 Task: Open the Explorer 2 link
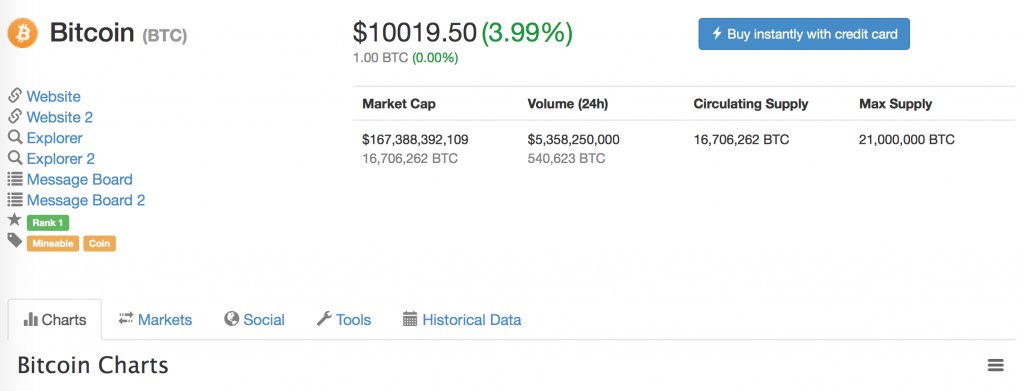click(61, 159)
